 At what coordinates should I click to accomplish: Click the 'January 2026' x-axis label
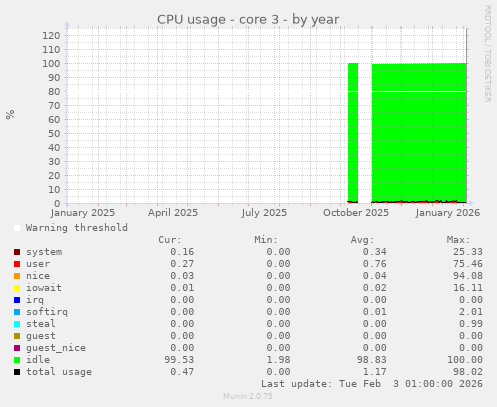[x=448, y=213]
